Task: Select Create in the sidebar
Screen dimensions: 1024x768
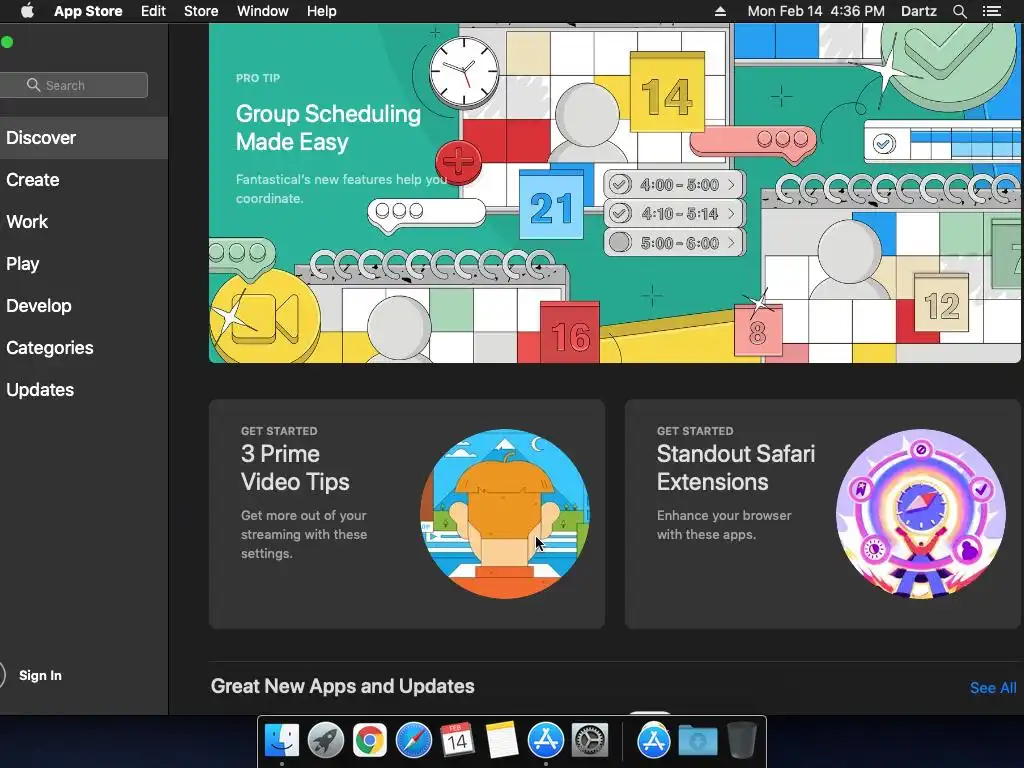Action: point(84,180)
